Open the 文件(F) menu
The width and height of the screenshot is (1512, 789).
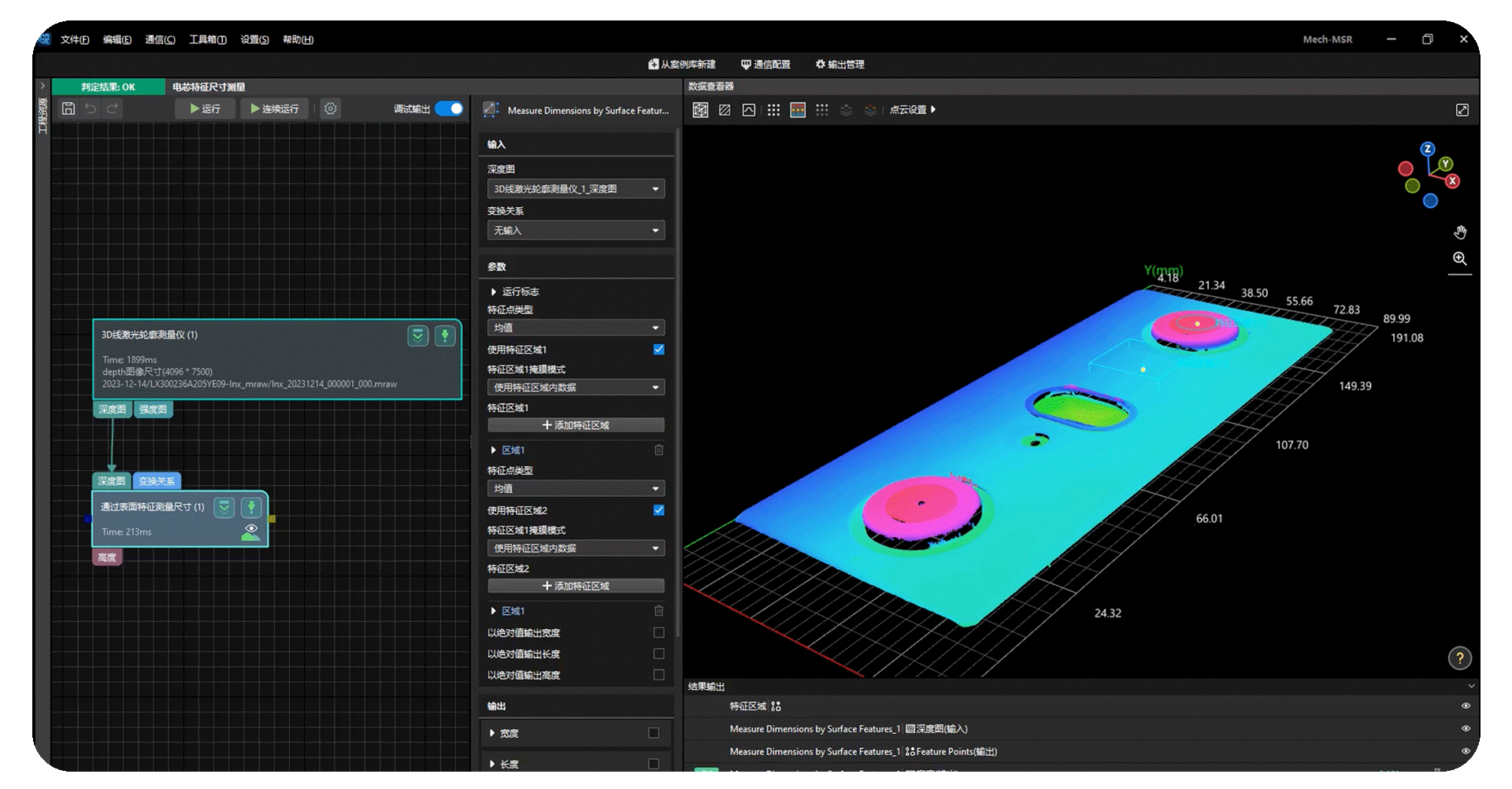(75, 39)
